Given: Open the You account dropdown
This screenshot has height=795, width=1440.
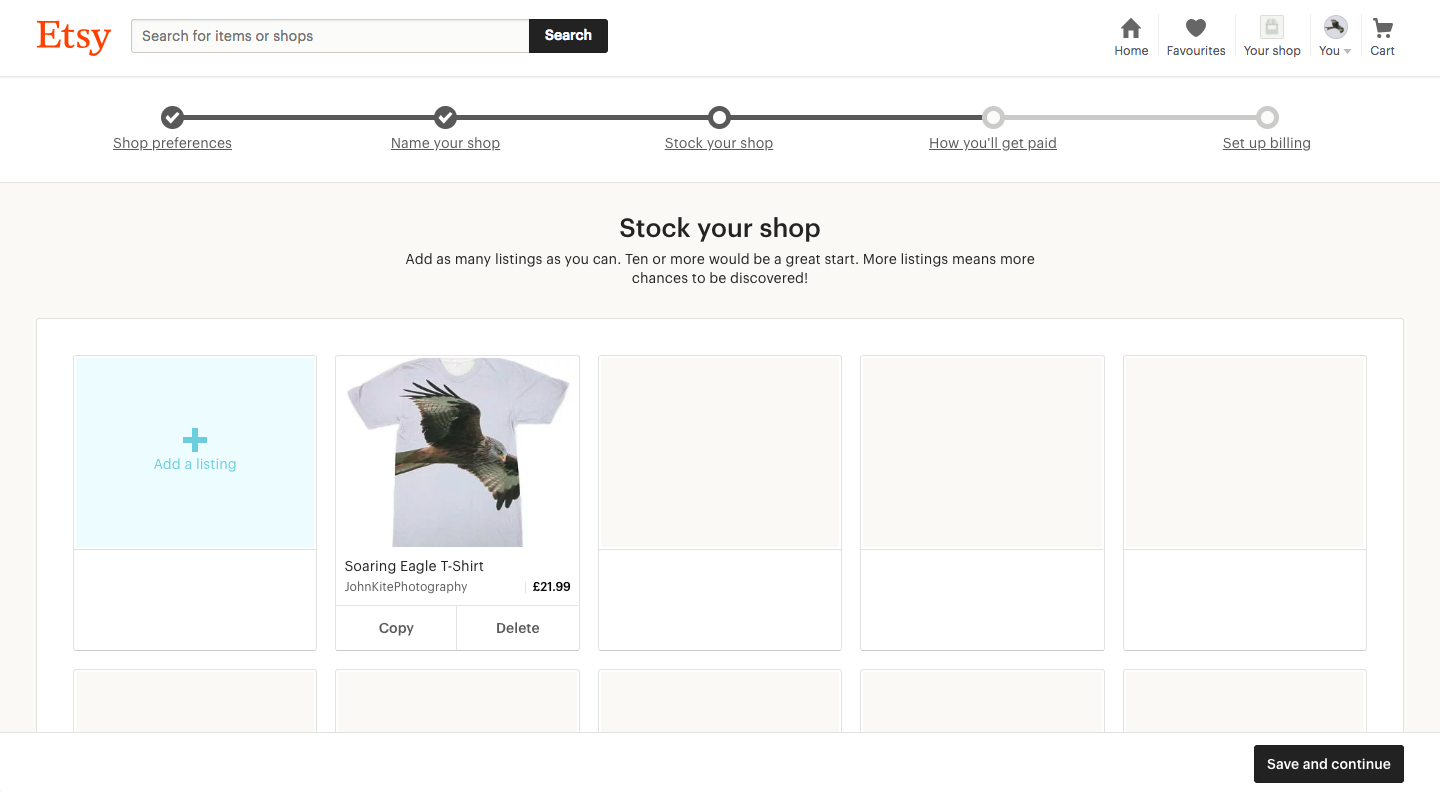Looking at the screenshot, I should (x=1333, y=50).
